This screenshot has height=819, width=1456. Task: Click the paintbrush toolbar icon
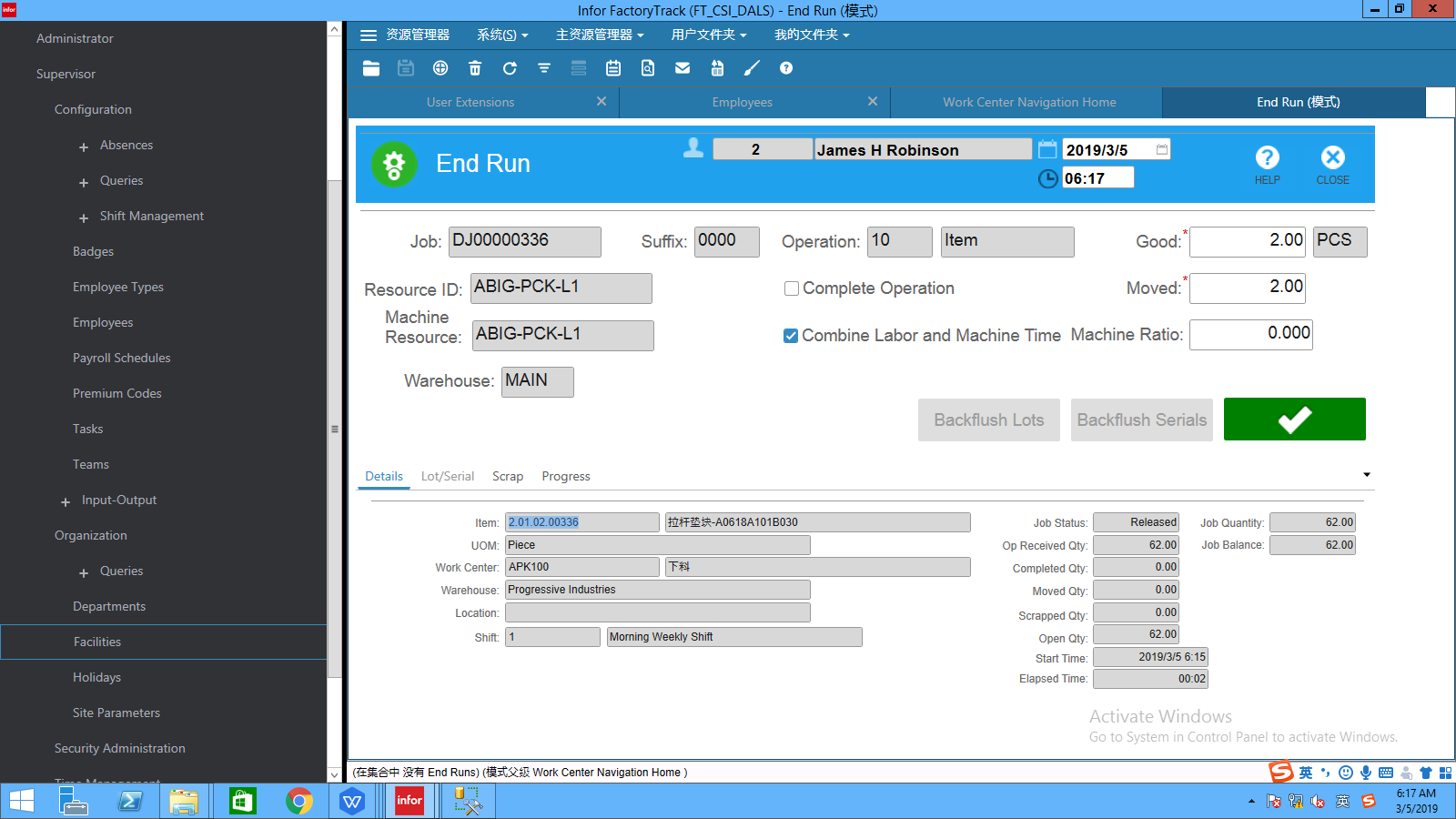pyautogui.click(x=752, y=68)
